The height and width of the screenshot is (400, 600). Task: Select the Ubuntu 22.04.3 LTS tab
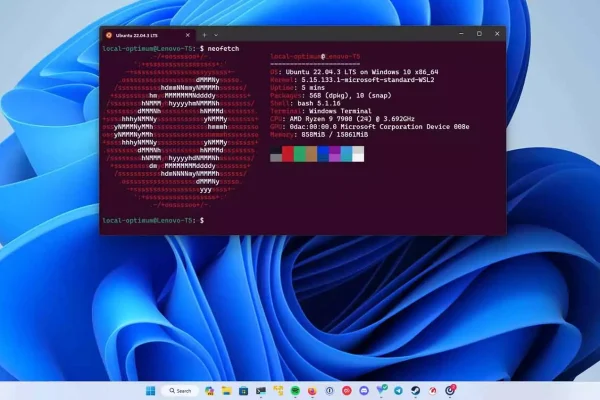click(148, 35)
